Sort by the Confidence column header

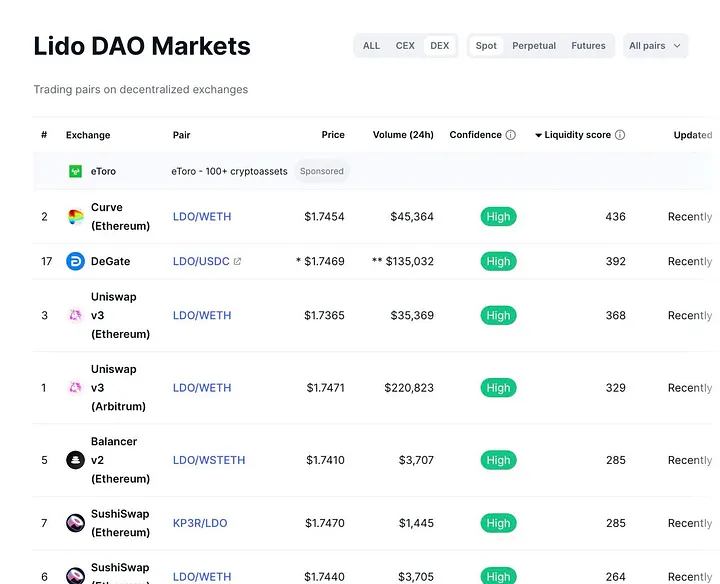coord(476,135)
